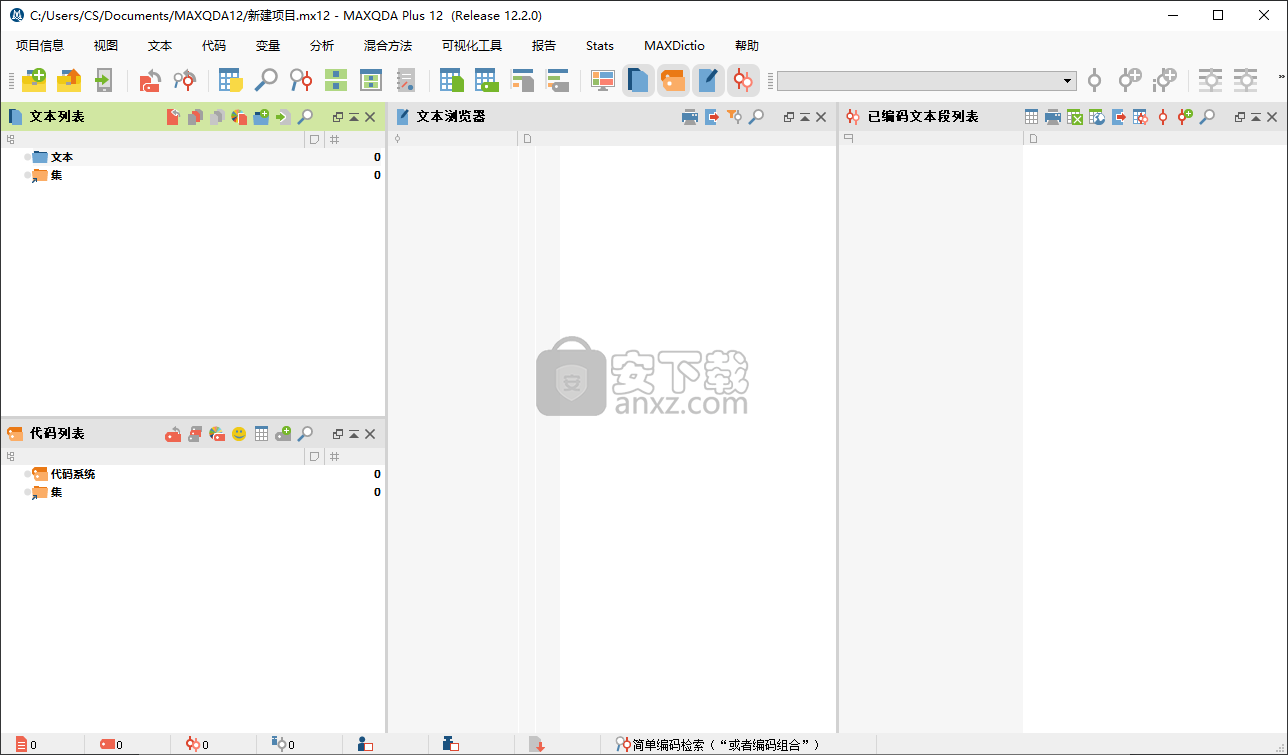The width and height of the screenshot is (1288, 755).
Task: Click the logbook notebook icon in toolbar
Action: pos(405,80)
